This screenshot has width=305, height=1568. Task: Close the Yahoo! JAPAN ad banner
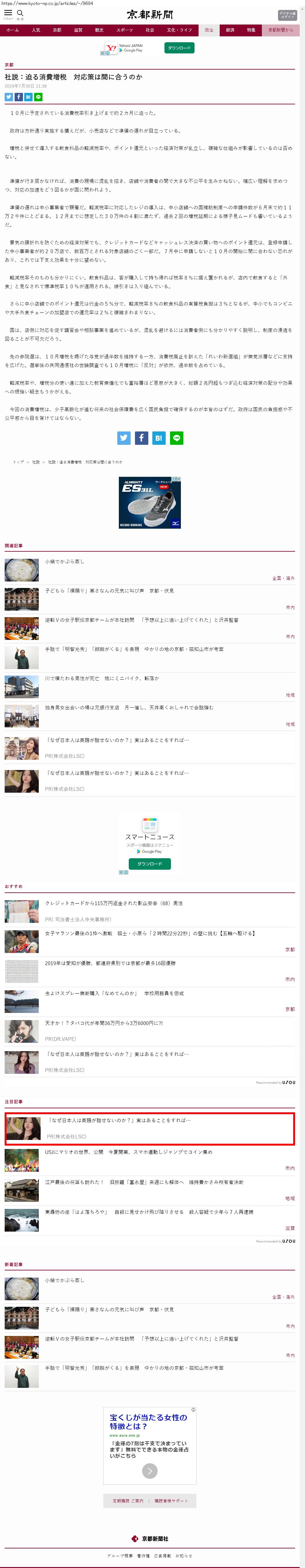tap(102, 53)
